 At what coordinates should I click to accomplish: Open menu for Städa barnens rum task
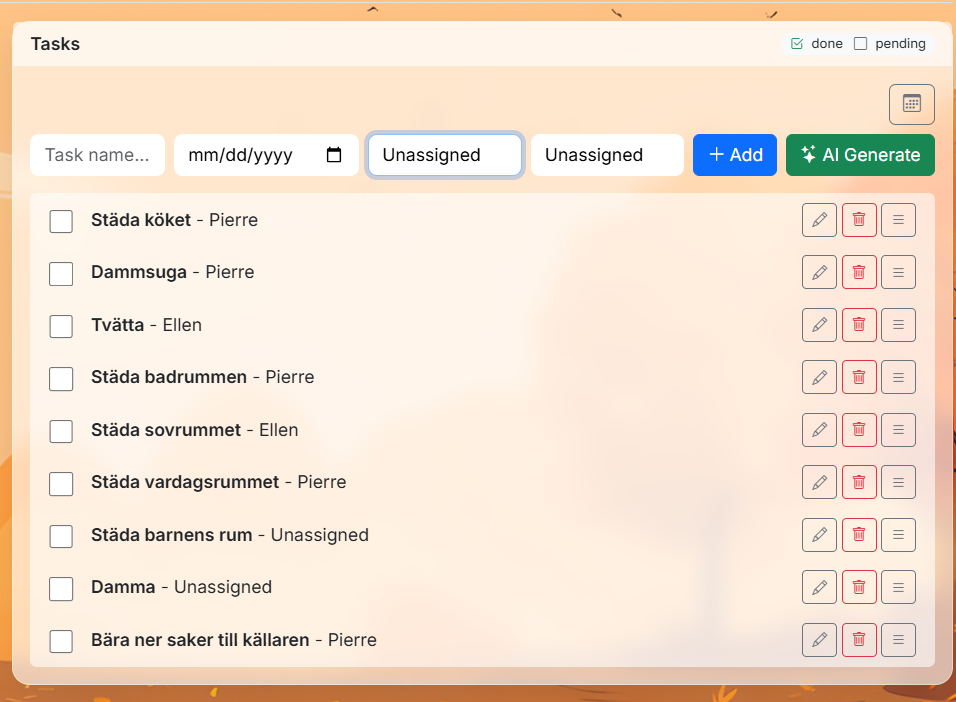coord(898,535)
